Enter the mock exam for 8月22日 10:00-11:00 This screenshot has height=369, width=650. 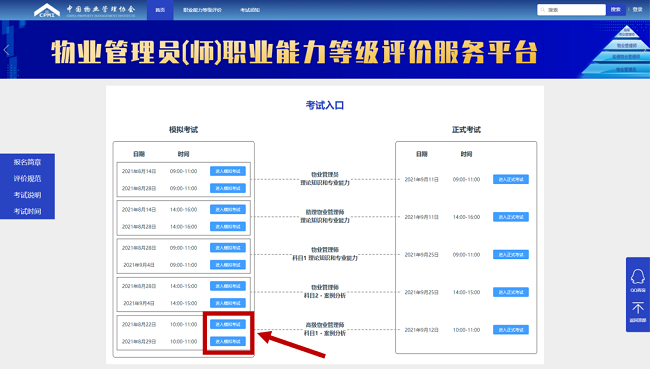coord(228,324)
